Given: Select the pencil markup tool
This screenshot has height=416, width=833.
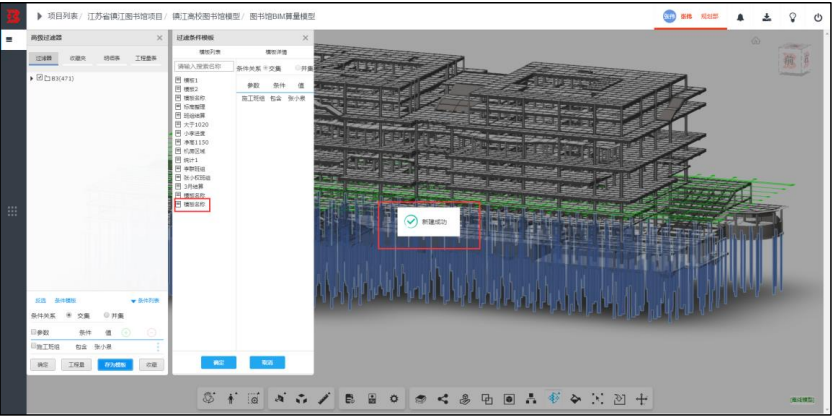Looking at the screenshot, I should (325, 398).
